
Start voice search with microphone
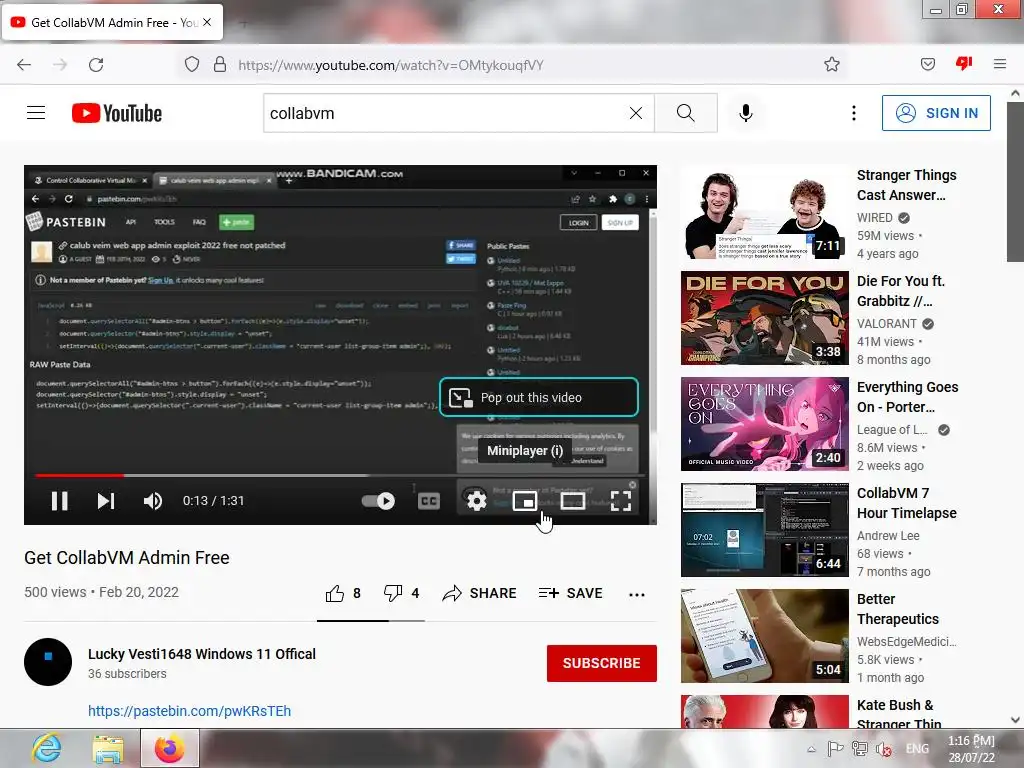(x=746, y=113)
